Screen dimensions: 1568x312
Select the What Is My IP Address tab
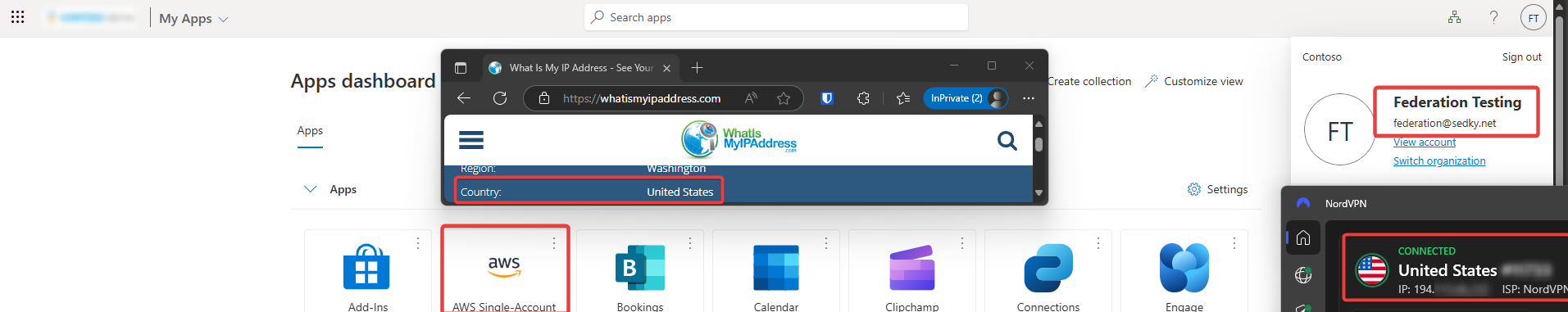click(x=580, y=68)
